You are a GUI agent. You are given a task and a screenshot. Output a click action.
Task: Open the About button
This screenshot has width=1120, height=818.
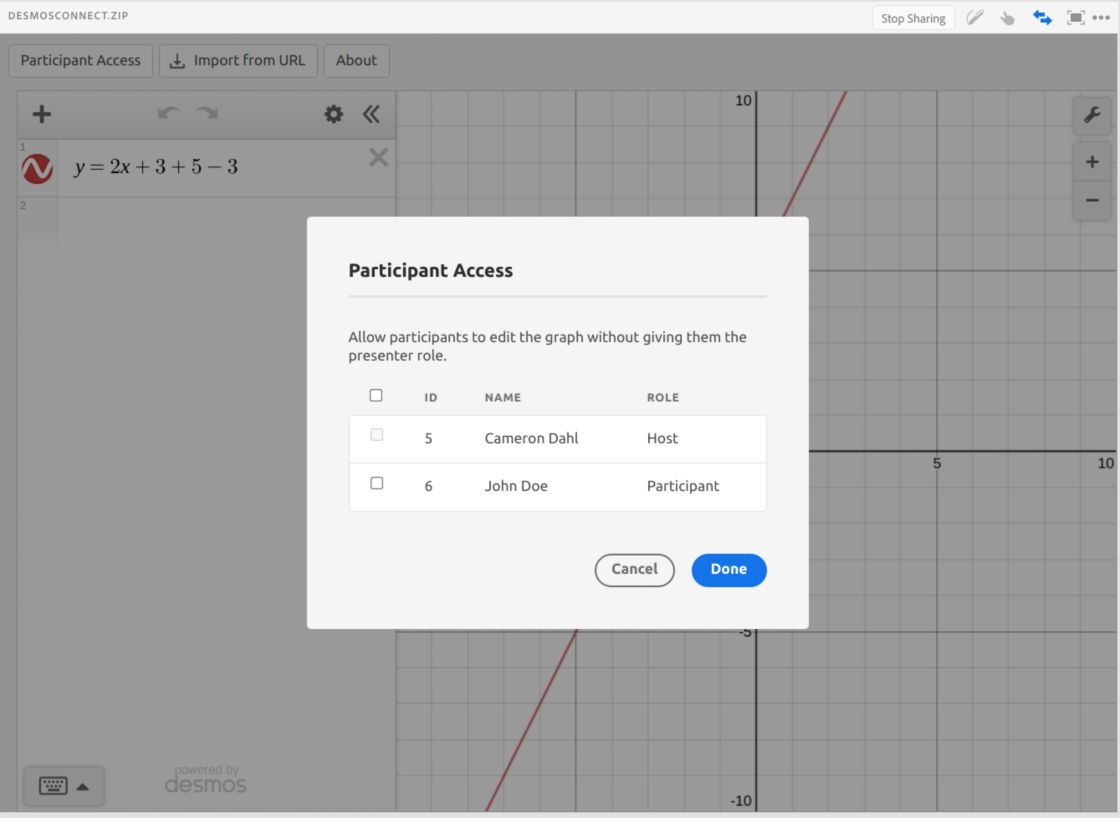click(356, 61)
